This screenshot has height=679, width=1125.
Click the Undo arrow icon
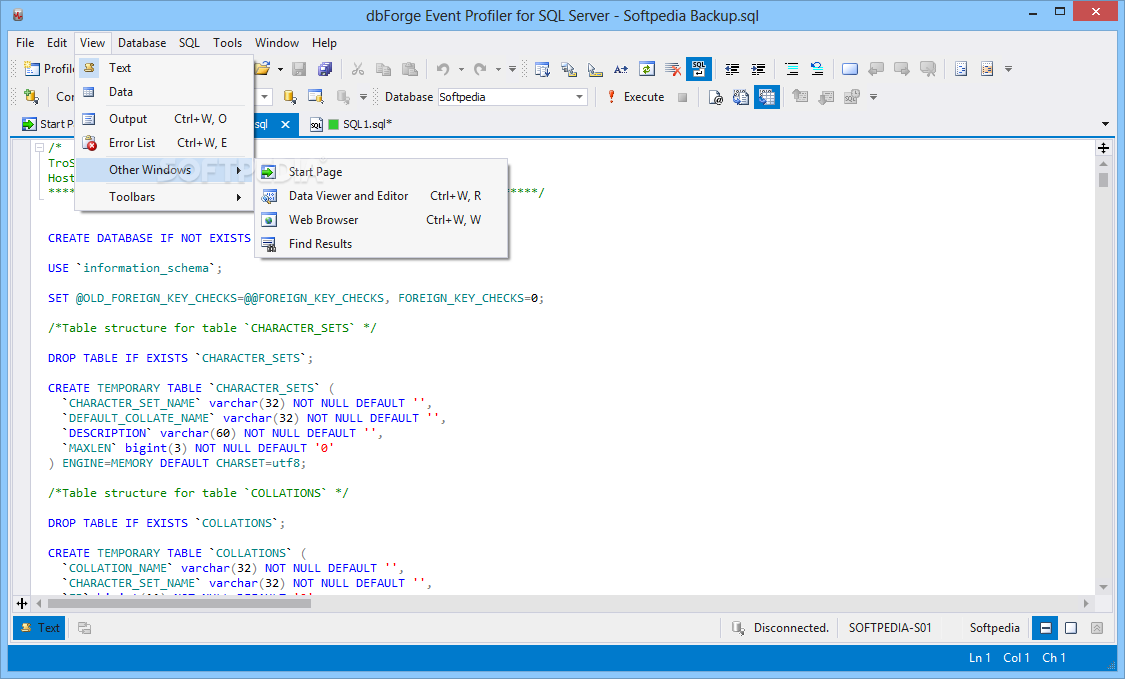click(443, 69)
